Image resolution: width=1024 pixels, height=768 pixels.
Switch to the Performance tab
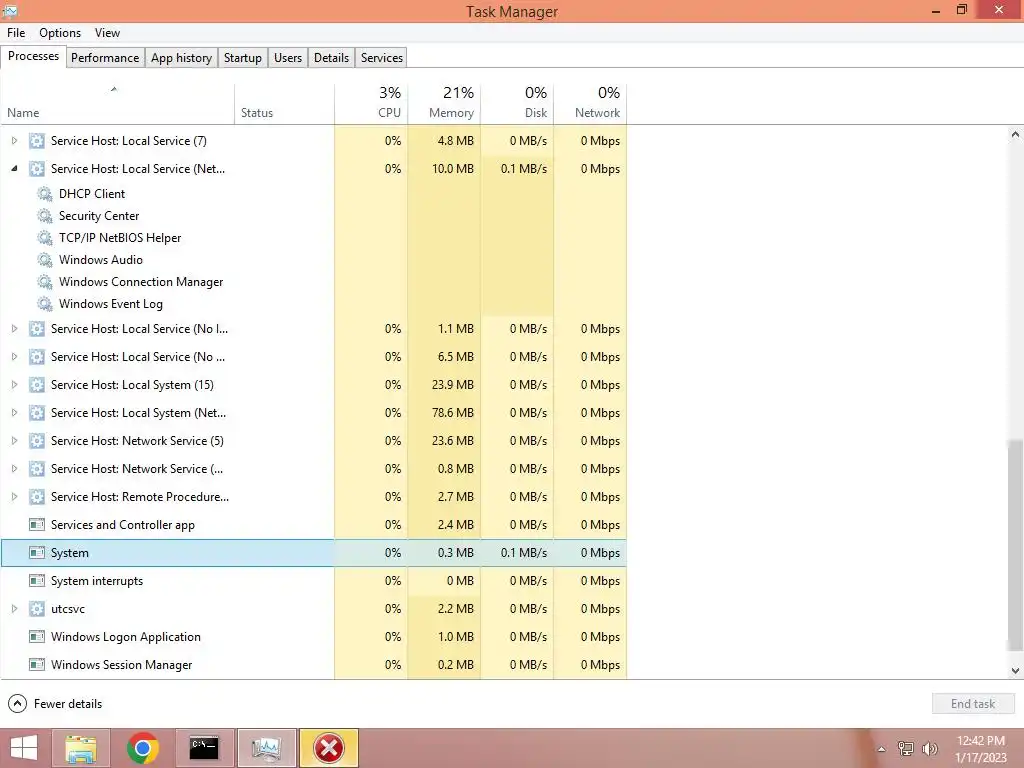(x=105, y=57)
